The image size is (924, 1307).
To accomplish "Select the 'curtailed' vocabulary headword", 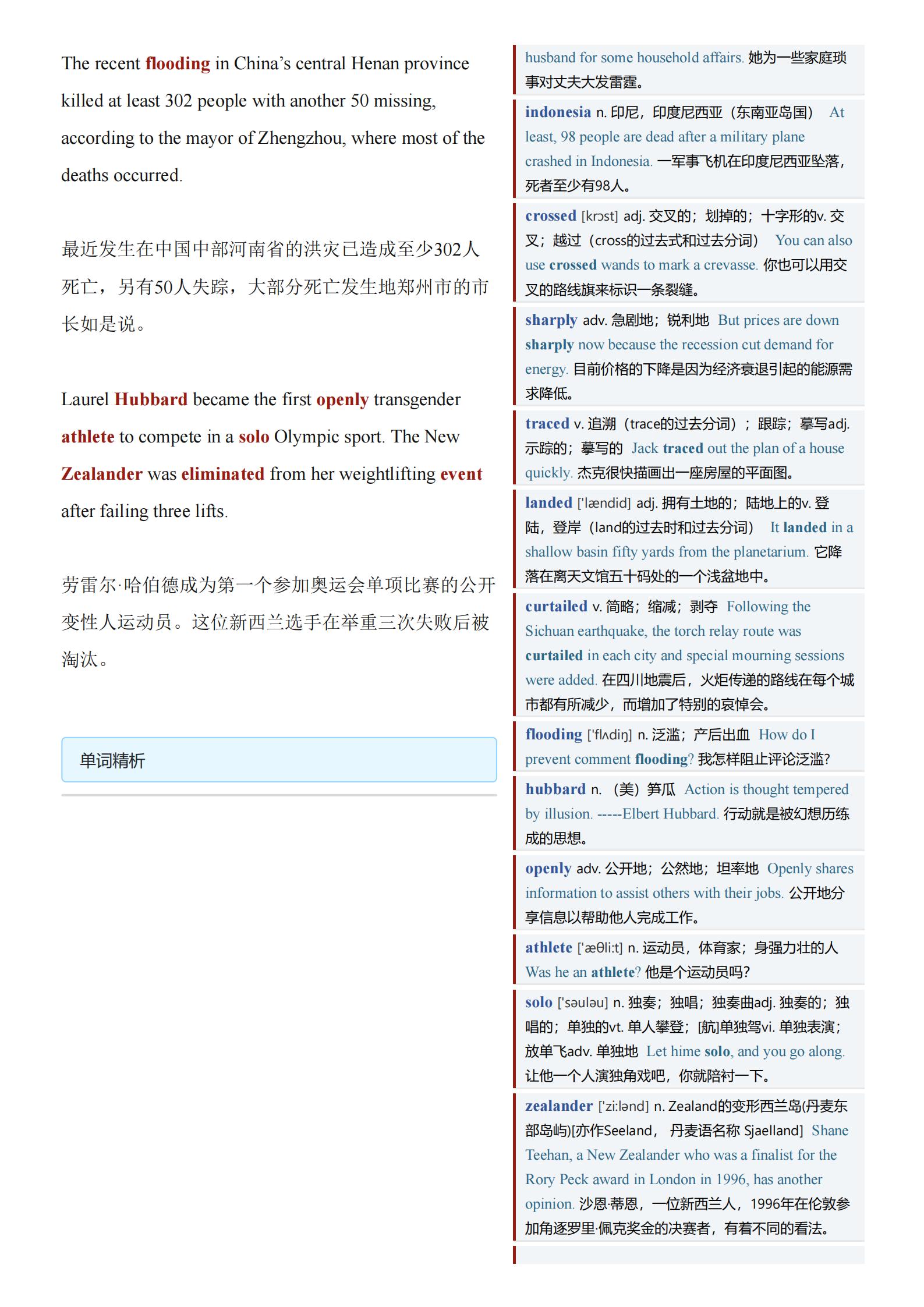I will [x=556, y=607].
